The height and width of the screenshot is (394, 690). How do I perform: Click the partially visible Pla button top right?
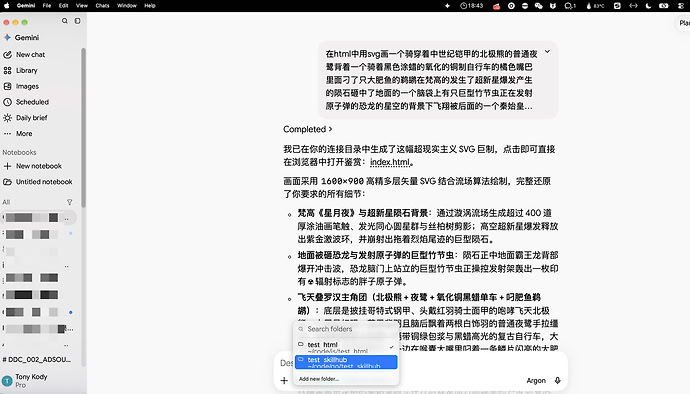[x=683, y=23]
